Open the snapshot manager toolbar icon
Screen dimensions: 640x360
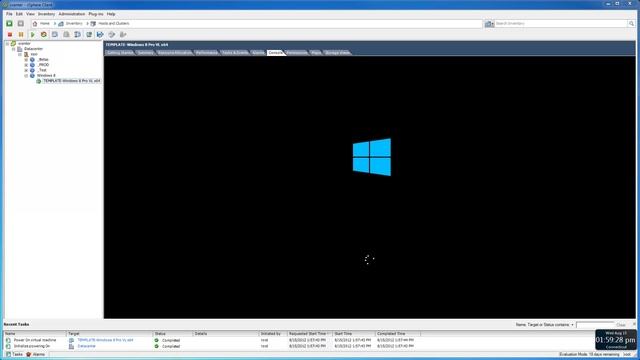coord(78,35)
